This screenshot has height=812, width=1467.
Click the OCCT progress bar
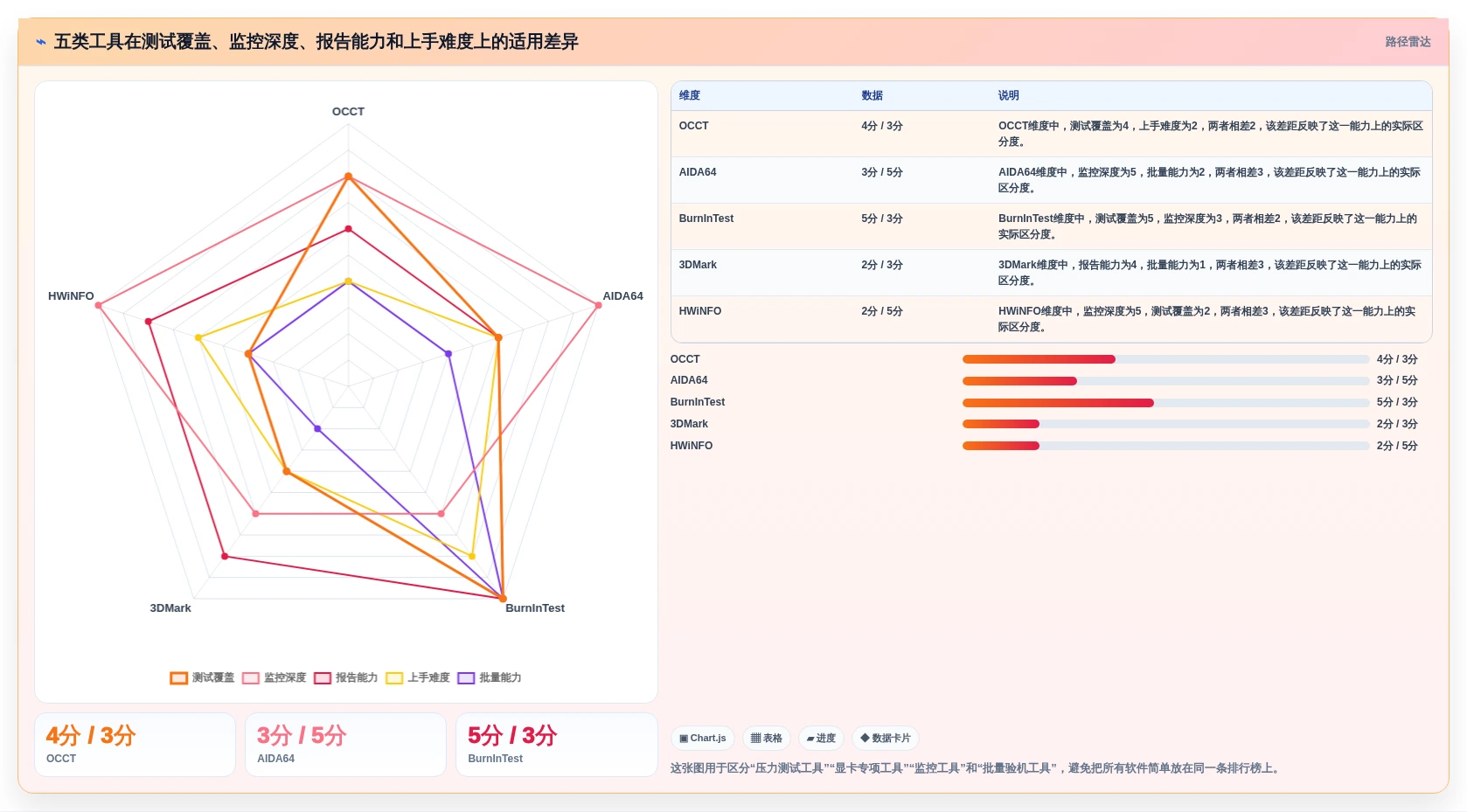click(1165, 359)
